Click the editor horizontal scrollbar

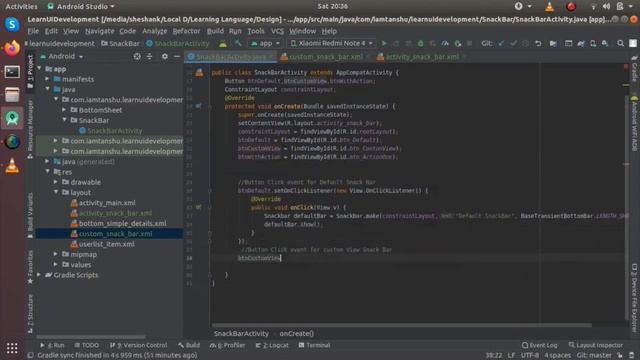tap(402, 325)
